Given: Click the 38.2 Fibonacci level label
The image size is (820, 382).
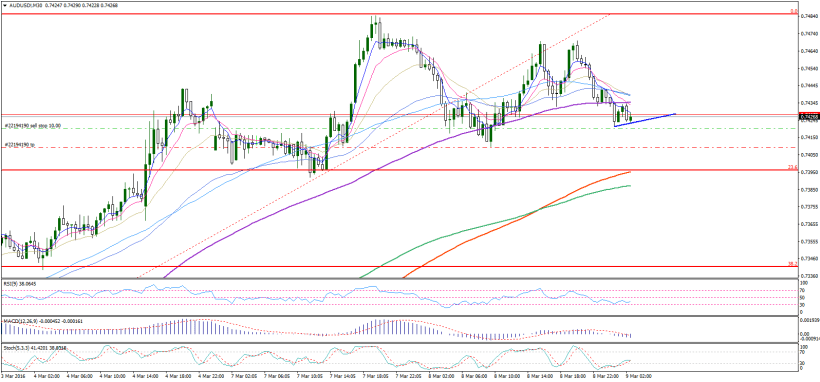Looking at the screenshot, I should pos(792,263).
